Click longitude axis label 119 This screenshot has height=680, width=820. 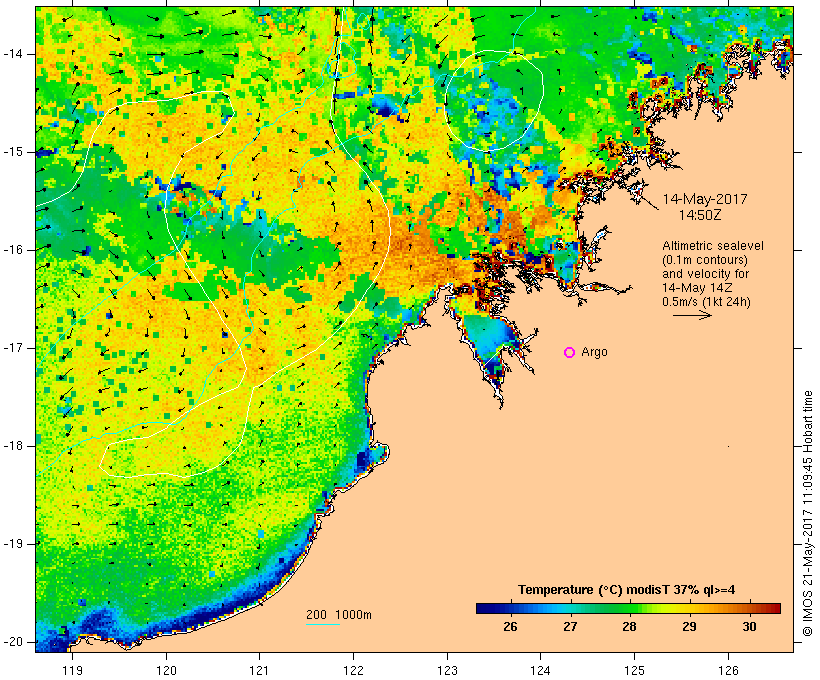(72, 670)
